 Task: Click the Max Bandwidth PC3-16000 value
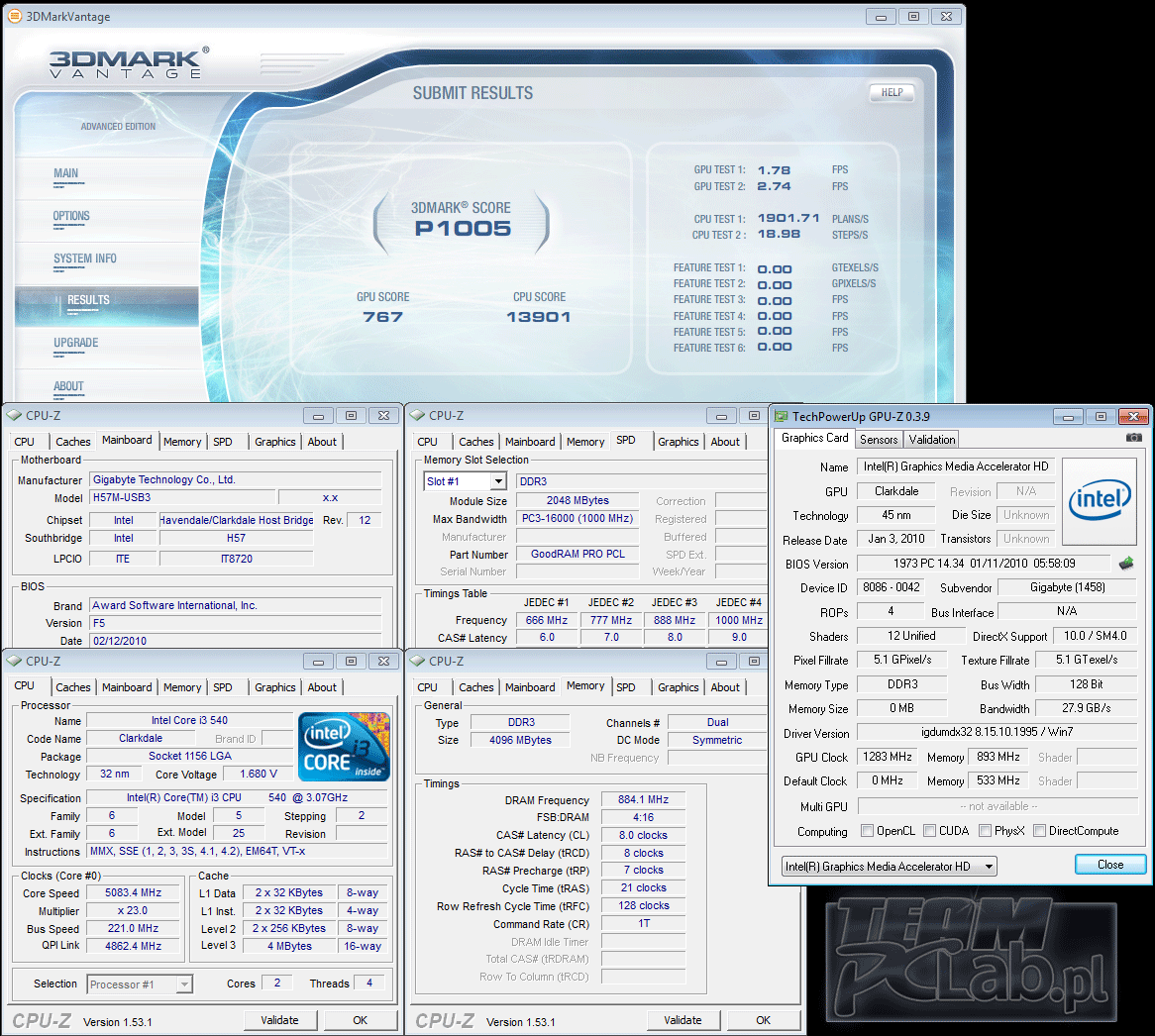click(577, 519)
